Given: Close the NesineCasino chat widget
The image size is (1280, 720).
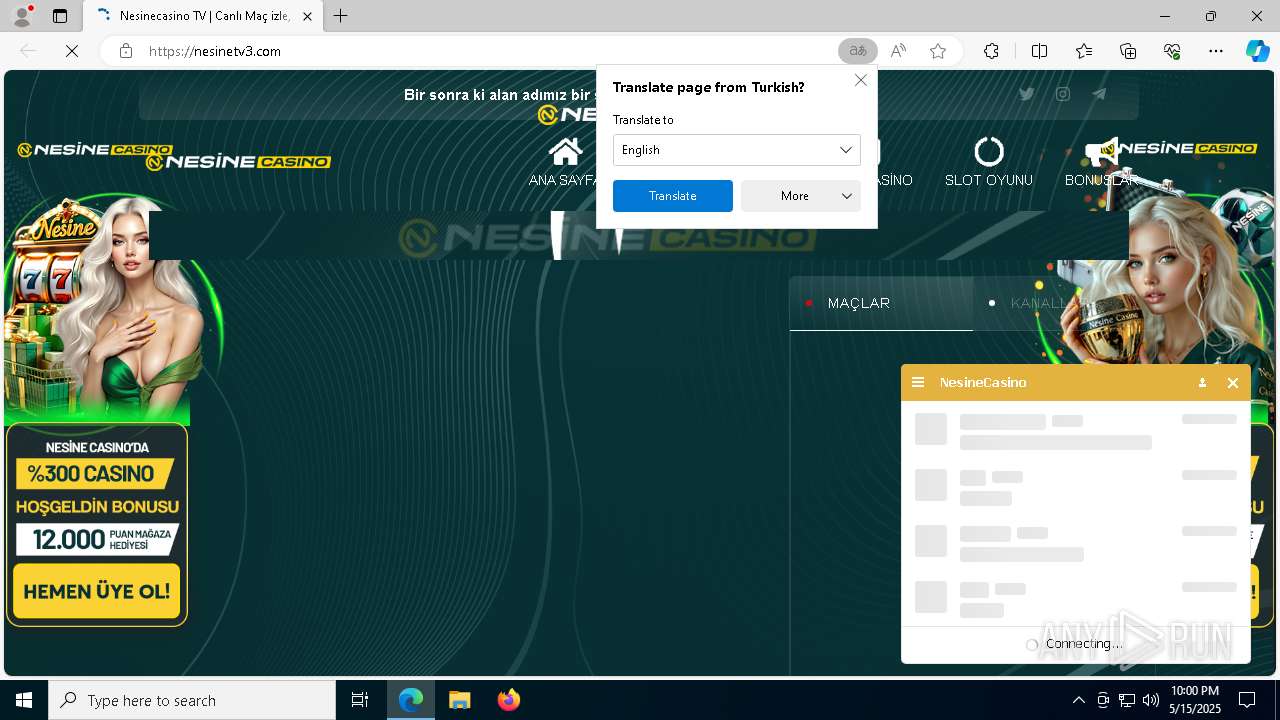Looking at the screenshot, I should (x=1233, y=383).
